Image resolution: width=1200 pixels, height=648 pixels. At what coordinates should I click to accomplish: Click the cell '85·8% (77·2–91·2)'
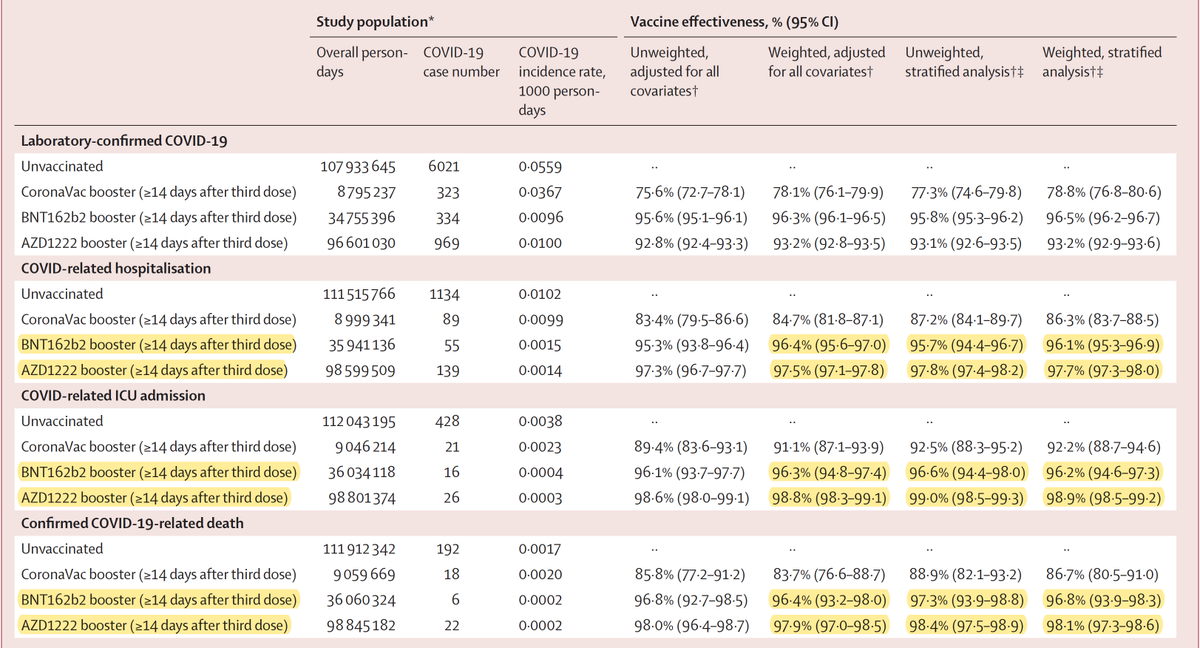coord(689,574)
